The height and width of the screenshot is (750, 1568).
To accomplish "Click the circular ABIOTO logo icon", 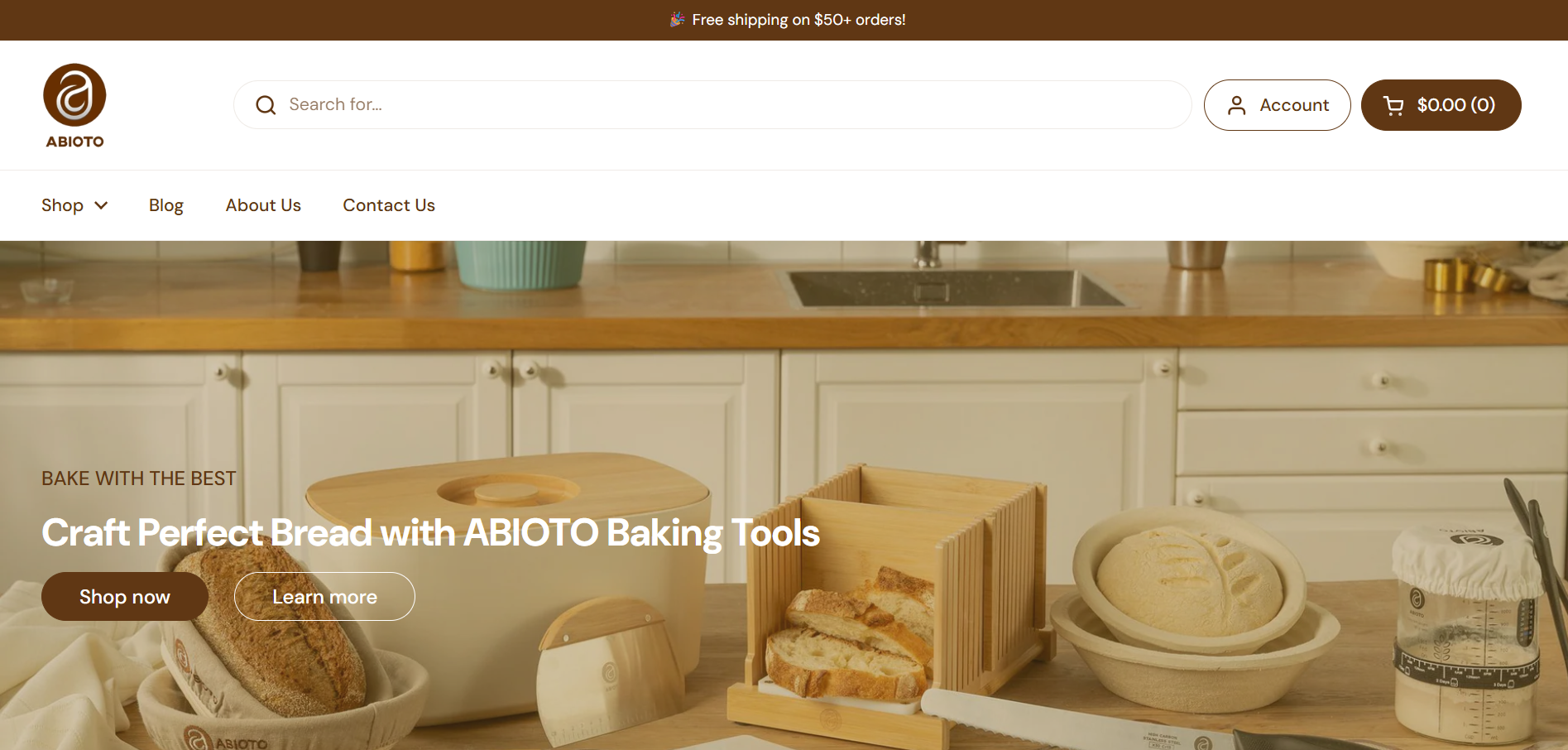I will pos(74,95).
